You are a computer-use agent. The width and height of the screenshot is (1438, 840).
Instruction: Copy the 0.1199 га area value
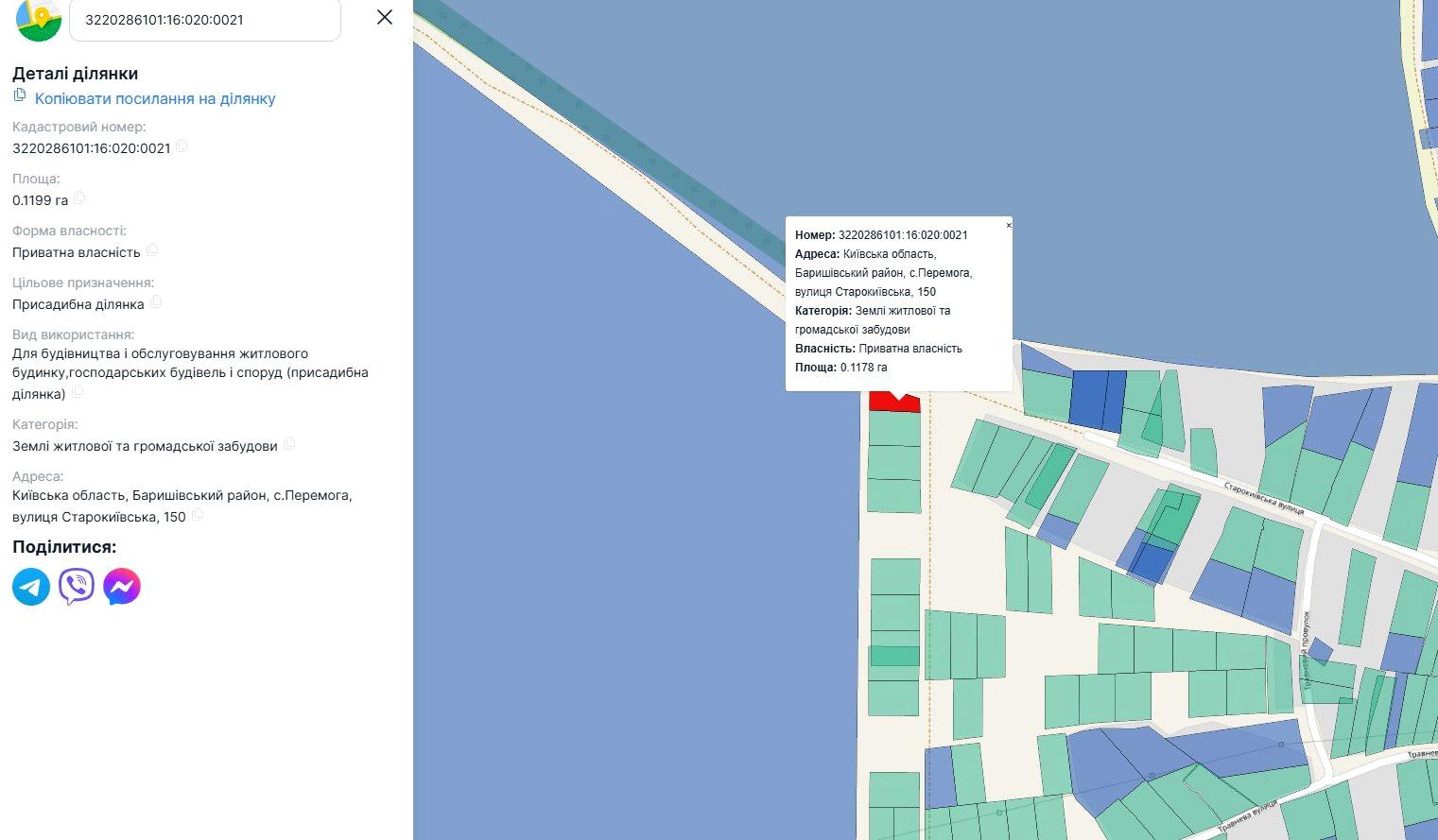[79, 198]
